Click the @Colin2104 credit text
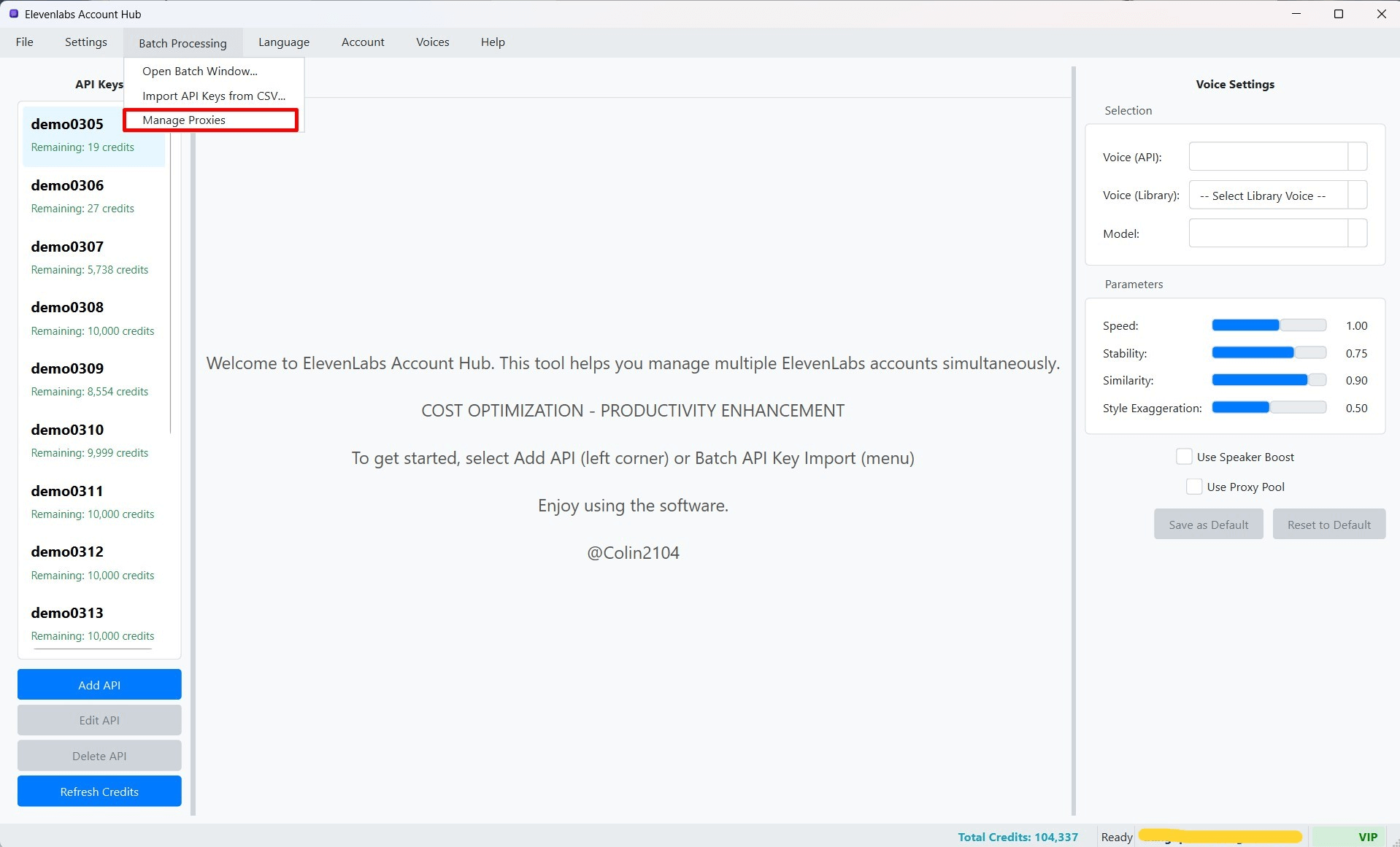Image resolution: width=1400 pixels, height=847 pixels. [x=633, y=553]
